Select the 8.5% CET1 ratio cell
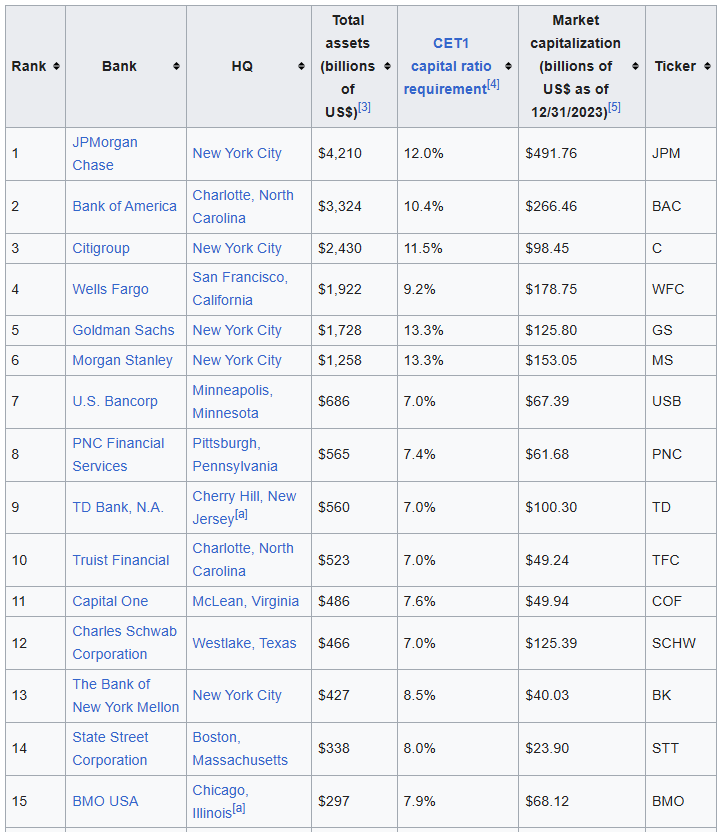The height and width of the screenshot is (832, 721). click(458, 696)
